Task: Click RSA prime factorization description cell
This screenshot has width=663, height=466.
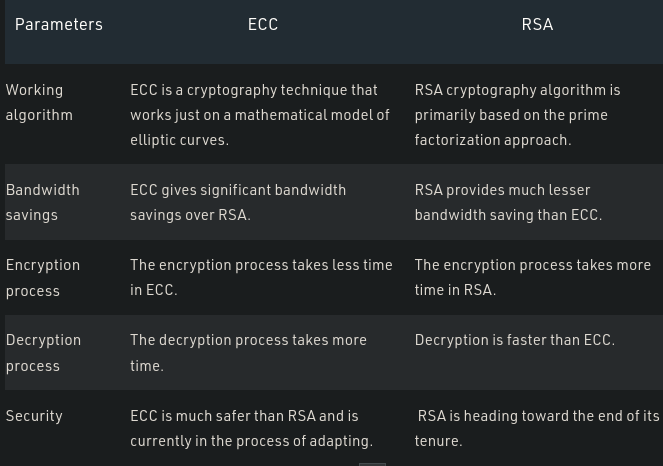Action: pos(517,115)
